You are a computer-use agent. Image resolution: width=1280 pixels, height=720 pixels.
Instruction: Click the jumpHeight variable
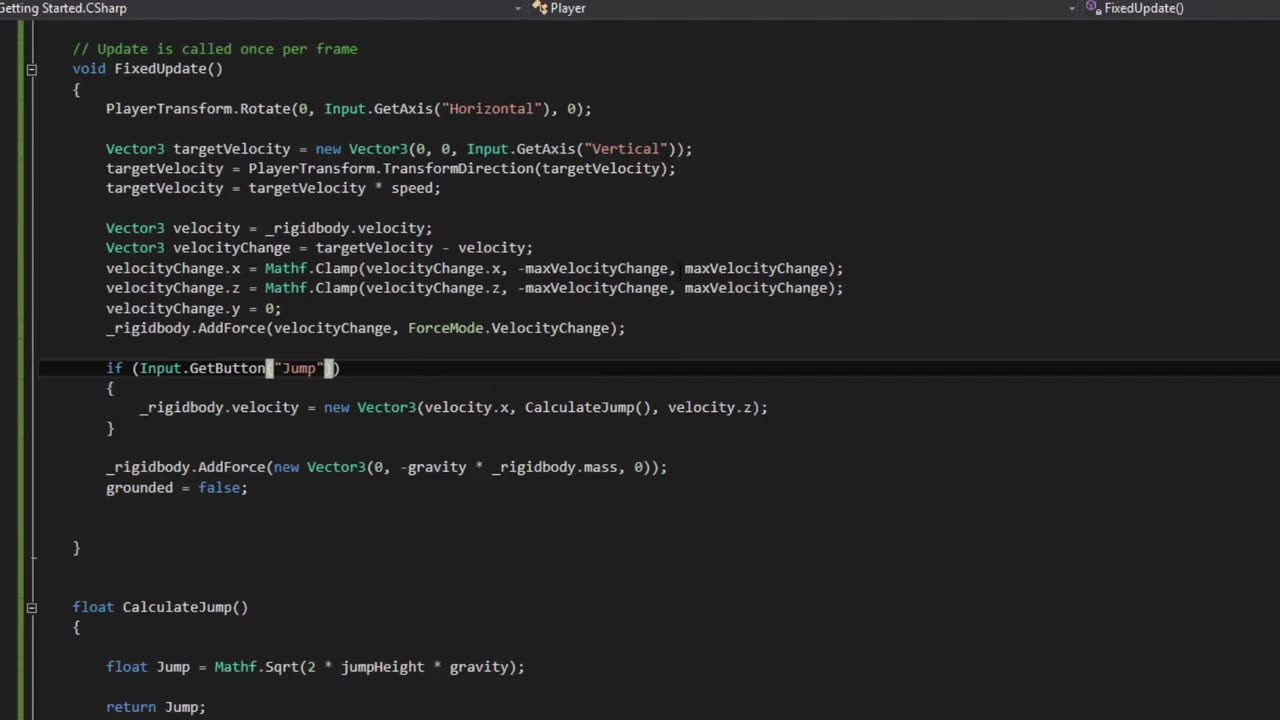(x=383, y=667)
